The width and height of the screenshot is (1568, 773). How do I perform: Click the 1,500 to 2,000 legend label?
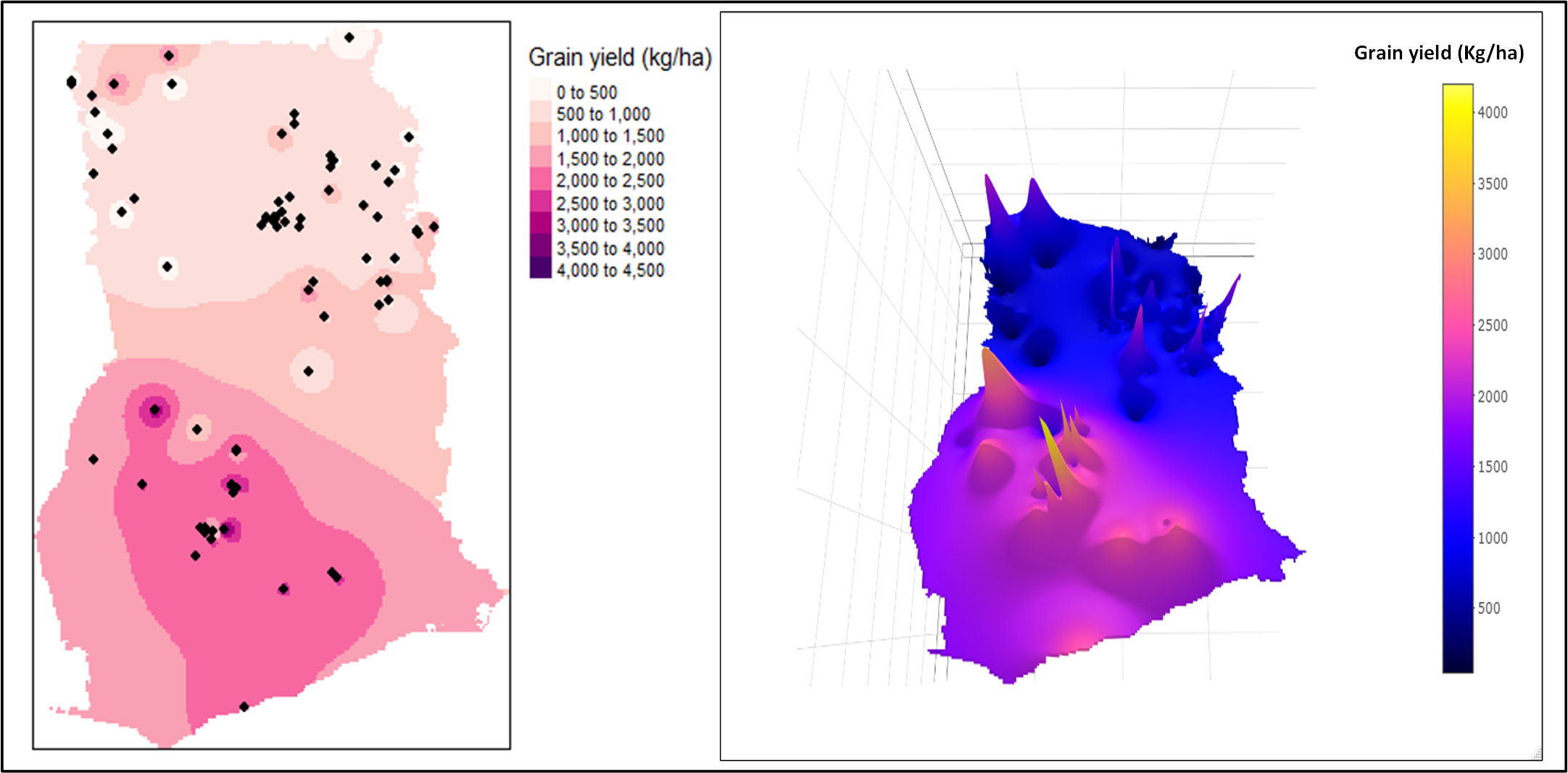pyautogui.click(x=610, y=159)
